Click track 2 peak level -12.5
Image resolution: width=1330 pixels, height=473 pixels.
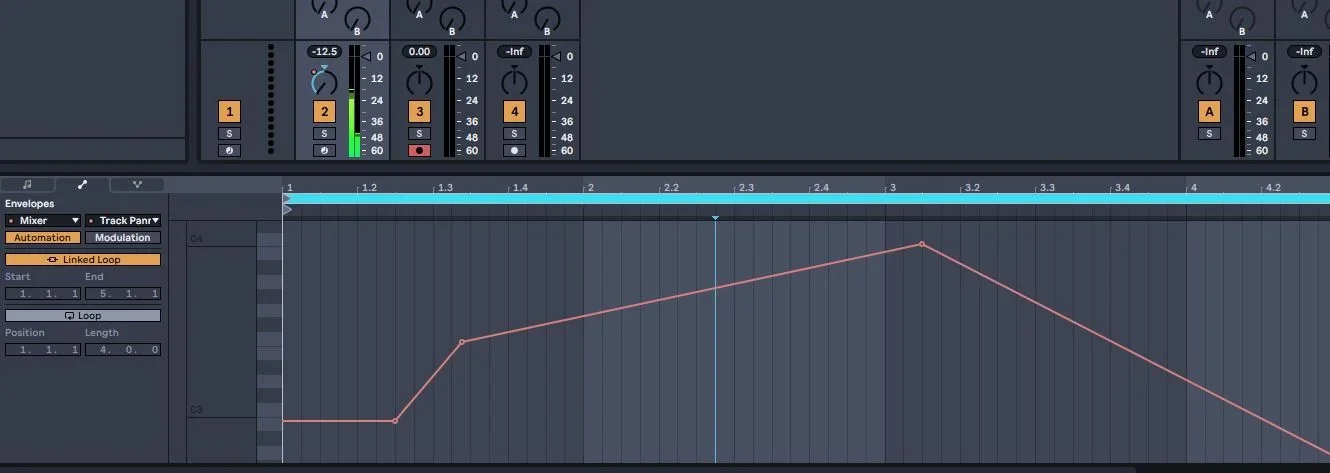point(324,51)
